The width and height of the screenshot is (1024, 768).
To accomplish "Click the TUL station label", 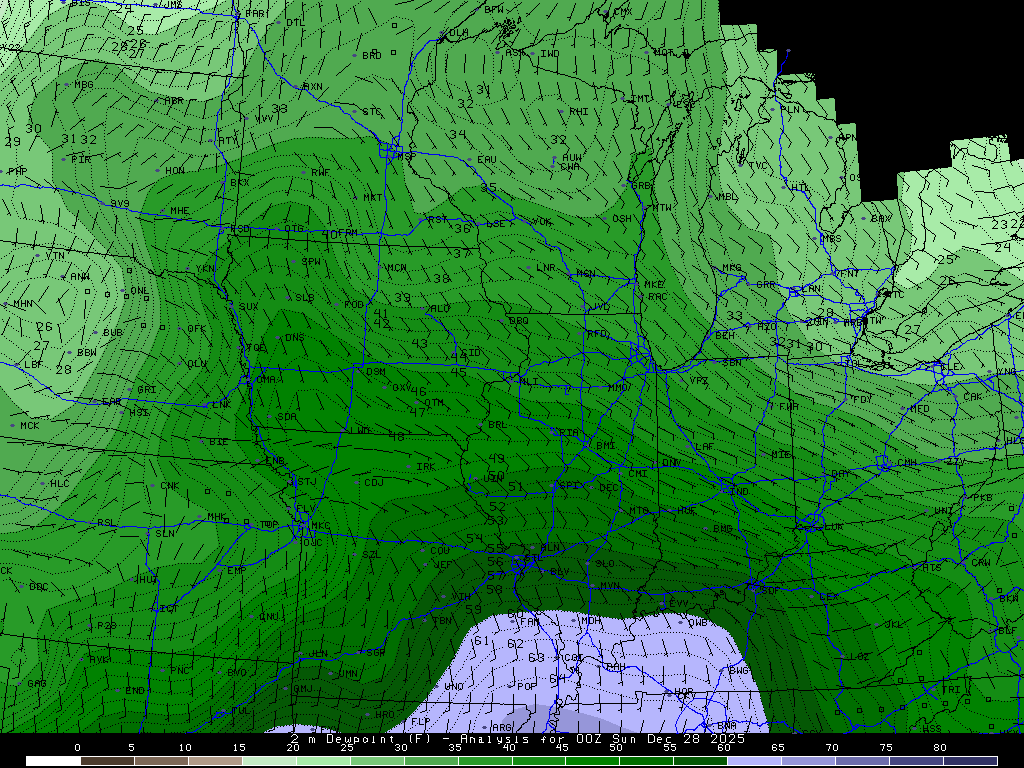I will pyautogui.click(x=240, y=711).
